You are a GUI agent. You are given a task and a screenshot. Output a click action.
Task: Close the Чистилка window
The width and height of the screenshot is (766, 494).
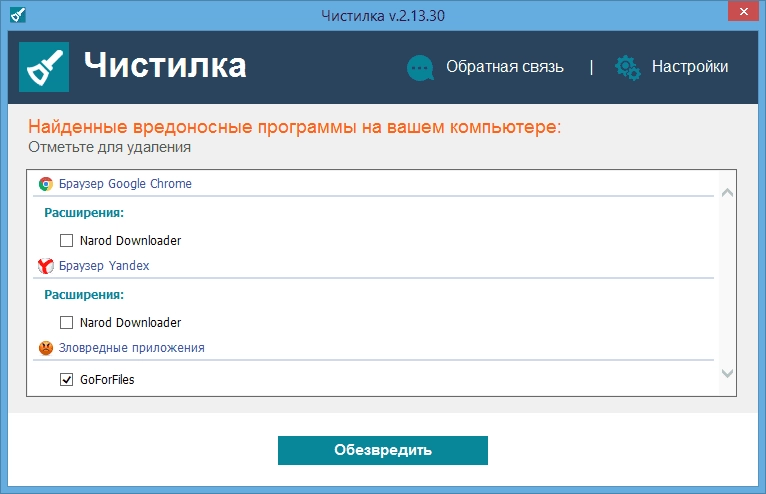click(743, 11)
